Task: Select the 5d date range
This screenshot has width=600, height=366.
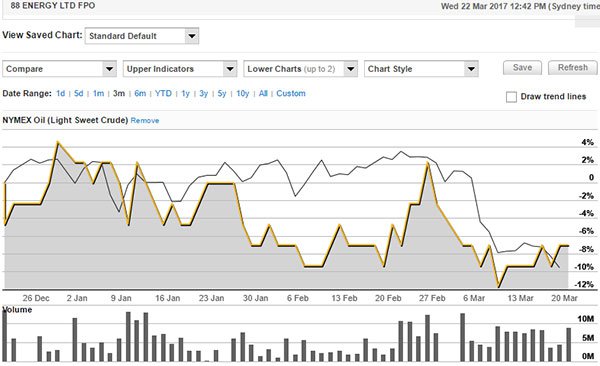Action: (x=78, y=93)
